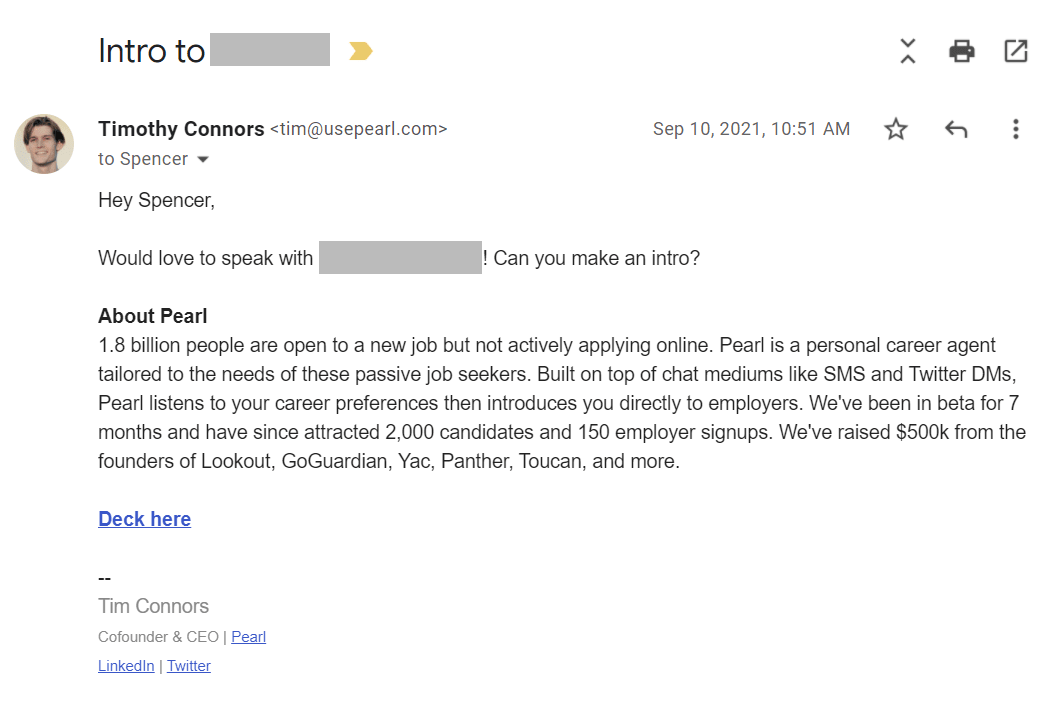1061x703 pixels.
Task: Click the gray redacted box in subject
Action: pyautogui.click(x=270, y=49)
